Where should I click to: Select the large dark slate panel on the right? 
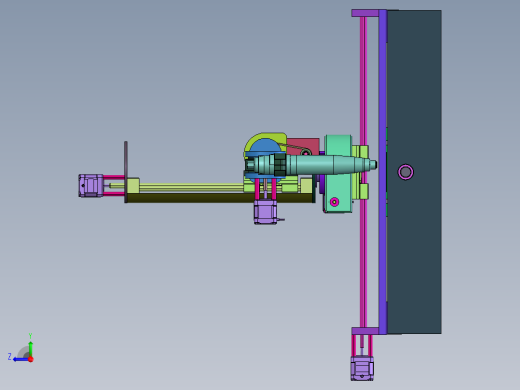click(x=414, y=172)
